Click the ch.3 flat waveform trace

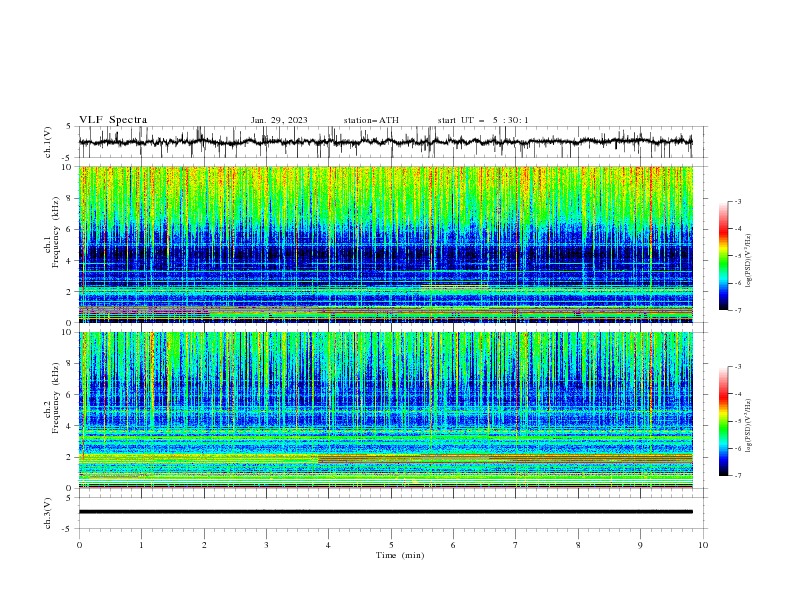coord(386,512)
